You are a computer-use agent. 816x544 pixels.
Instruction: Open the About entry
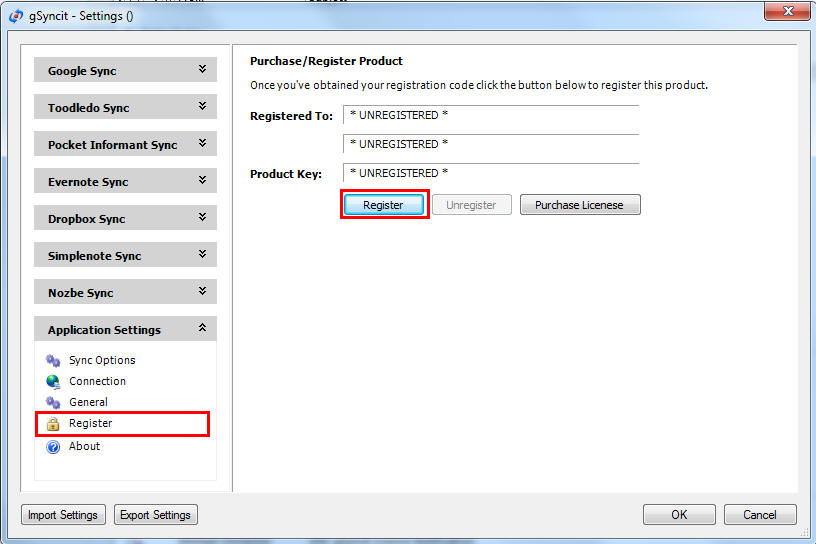coord(84,446)
